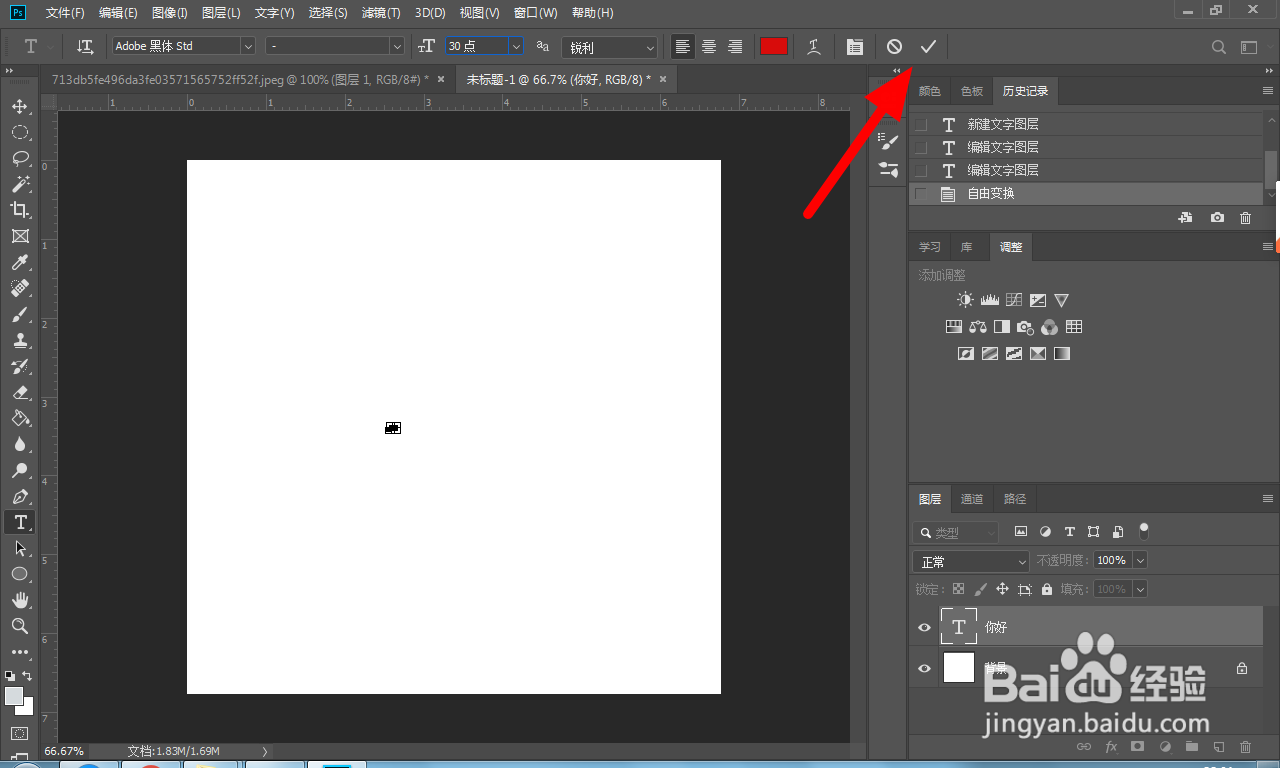
Task: Cancel current edits with the no-entry icon
Action: [x=894, y=46]
